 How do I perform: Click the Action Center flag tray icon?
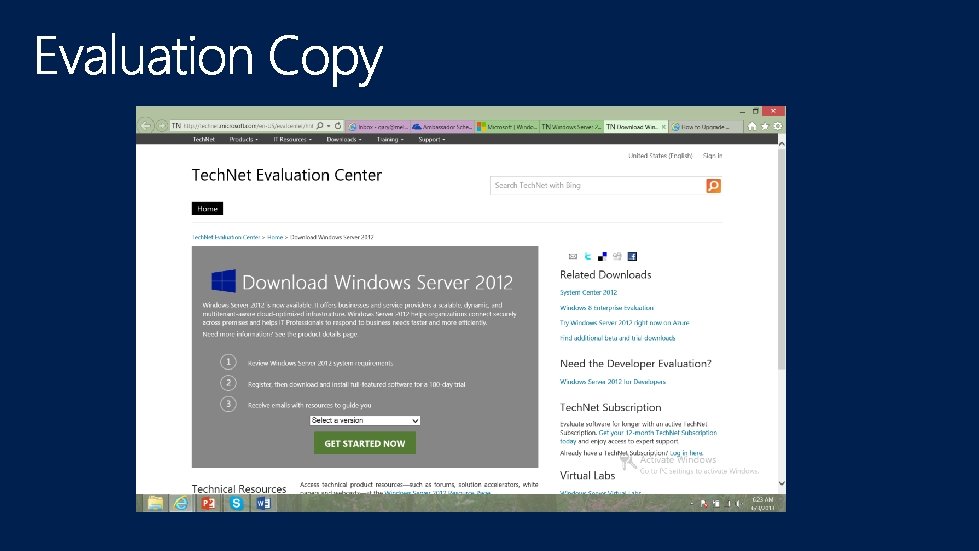point(704,504)
